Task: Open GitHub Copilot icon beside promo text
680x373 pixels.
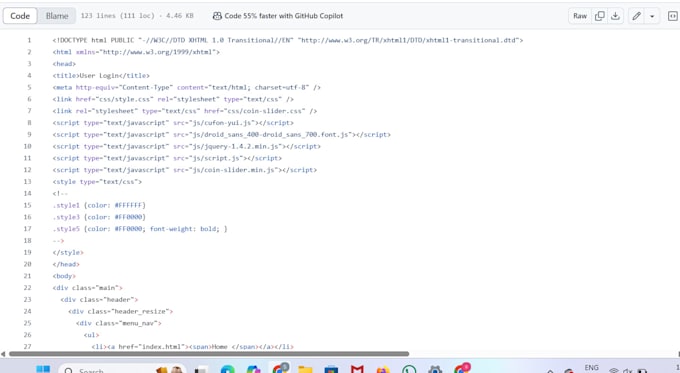Action: click(x=217, y=16)
